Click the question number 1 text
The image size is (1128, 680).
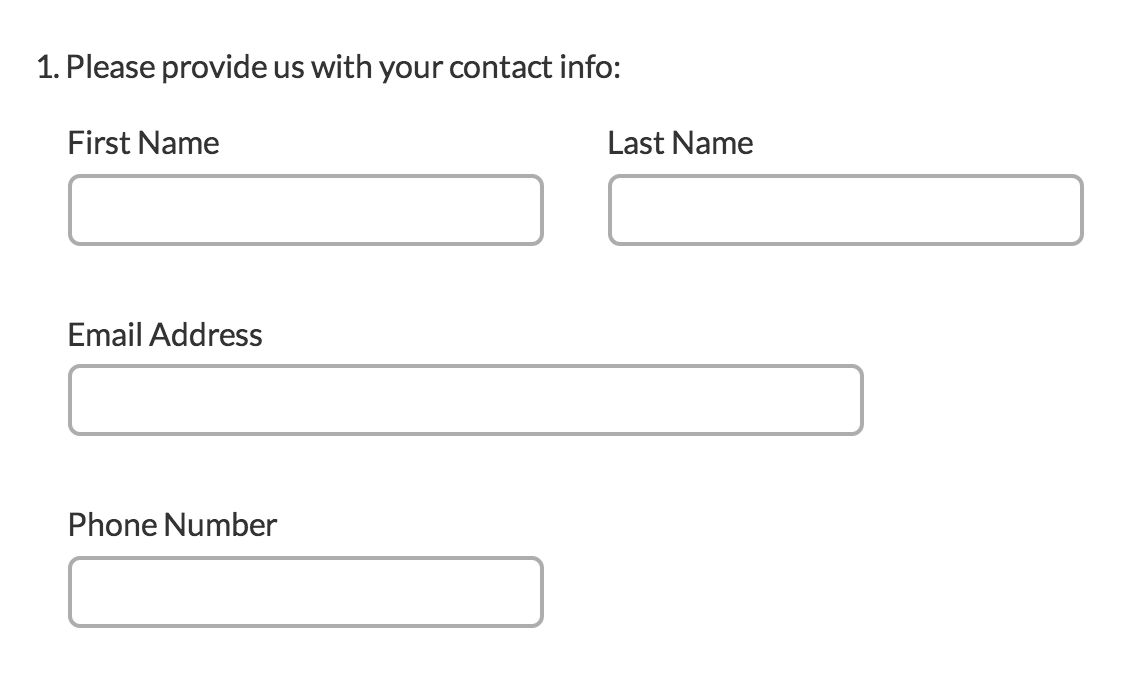pyautogui.click(x=44, y=68)
